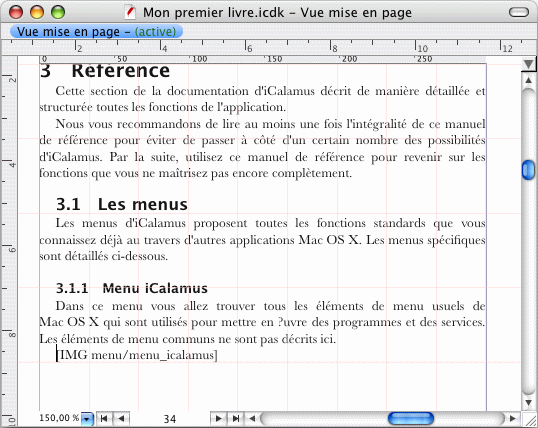The height and width of the screenshot is (428, 538).
Task: Click the '[IMG menu/menu_icalamus]' placeholder text
Action: coord(137,355)
